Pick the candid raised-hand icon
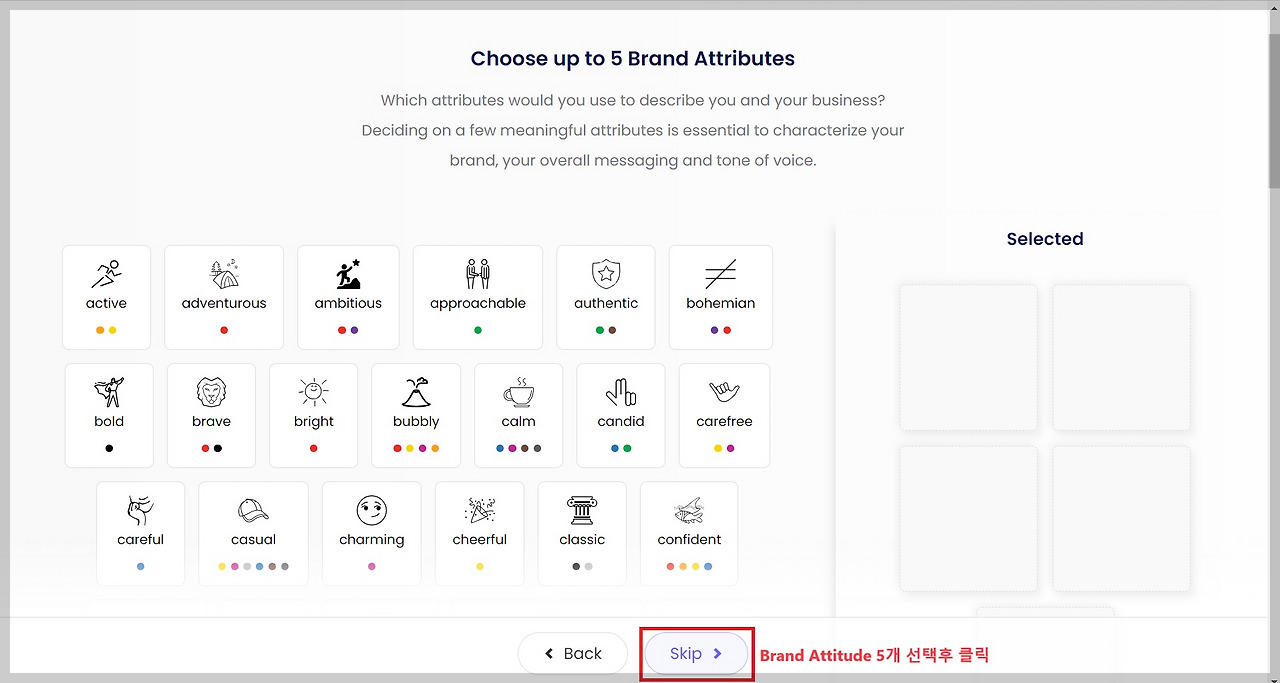The image size is (1280, 683). tap(621, 391)
